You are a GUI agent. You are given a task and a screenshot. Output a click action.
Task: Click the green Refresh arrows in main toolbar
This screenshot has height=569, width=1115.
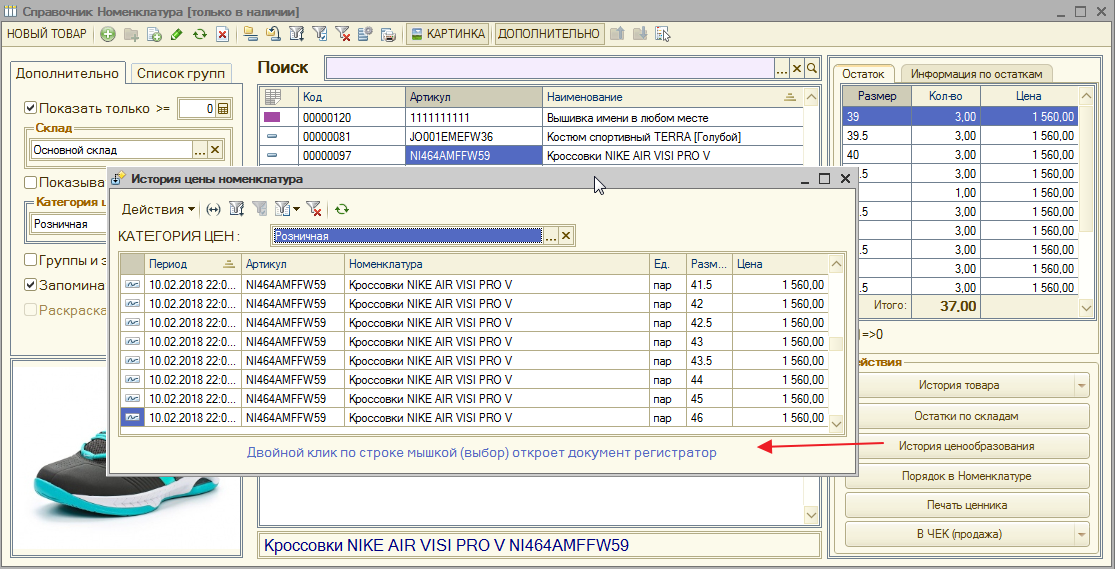pos(200,34)
